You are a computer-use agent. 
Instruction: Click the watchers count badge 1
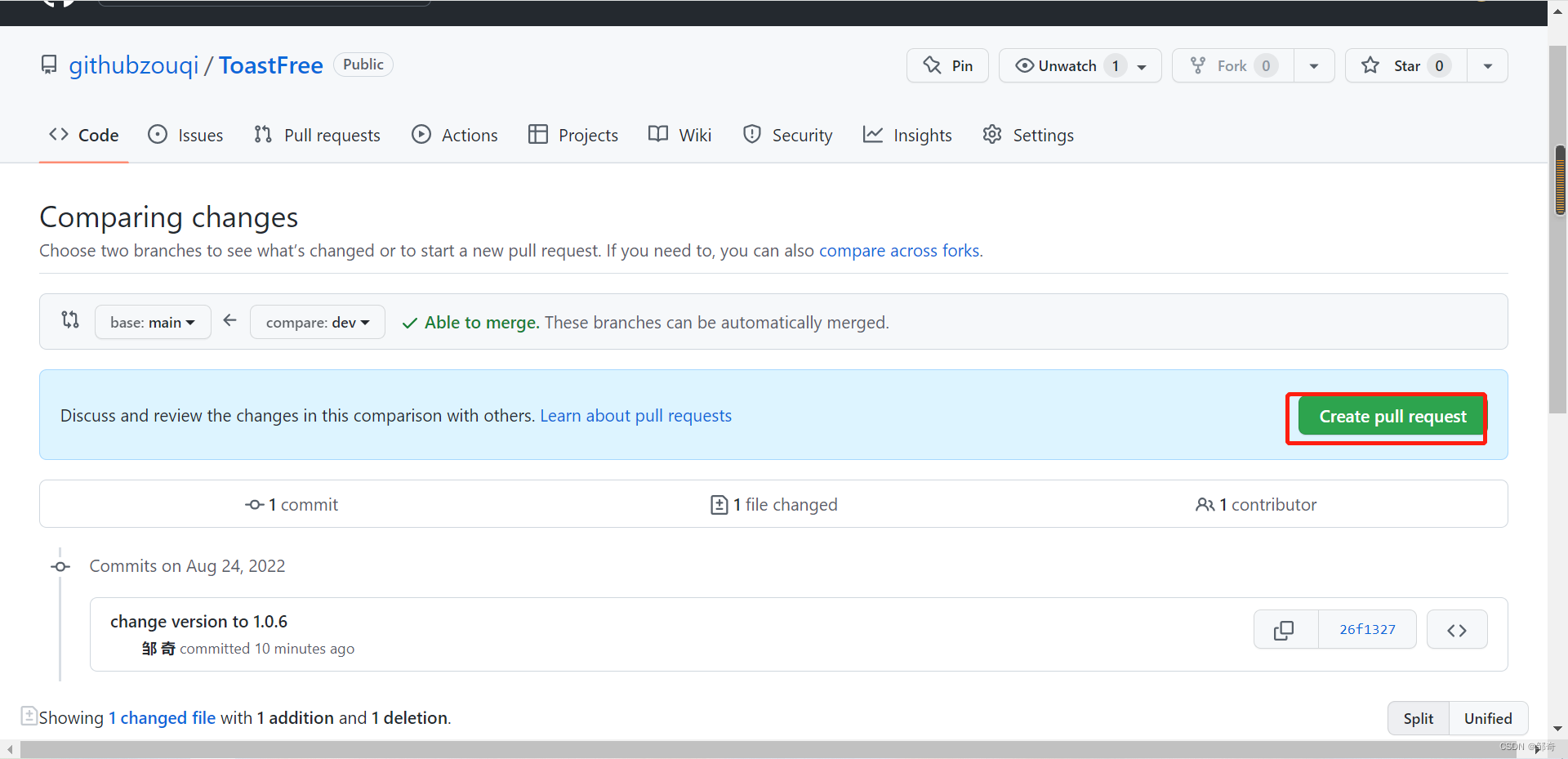1115,65
